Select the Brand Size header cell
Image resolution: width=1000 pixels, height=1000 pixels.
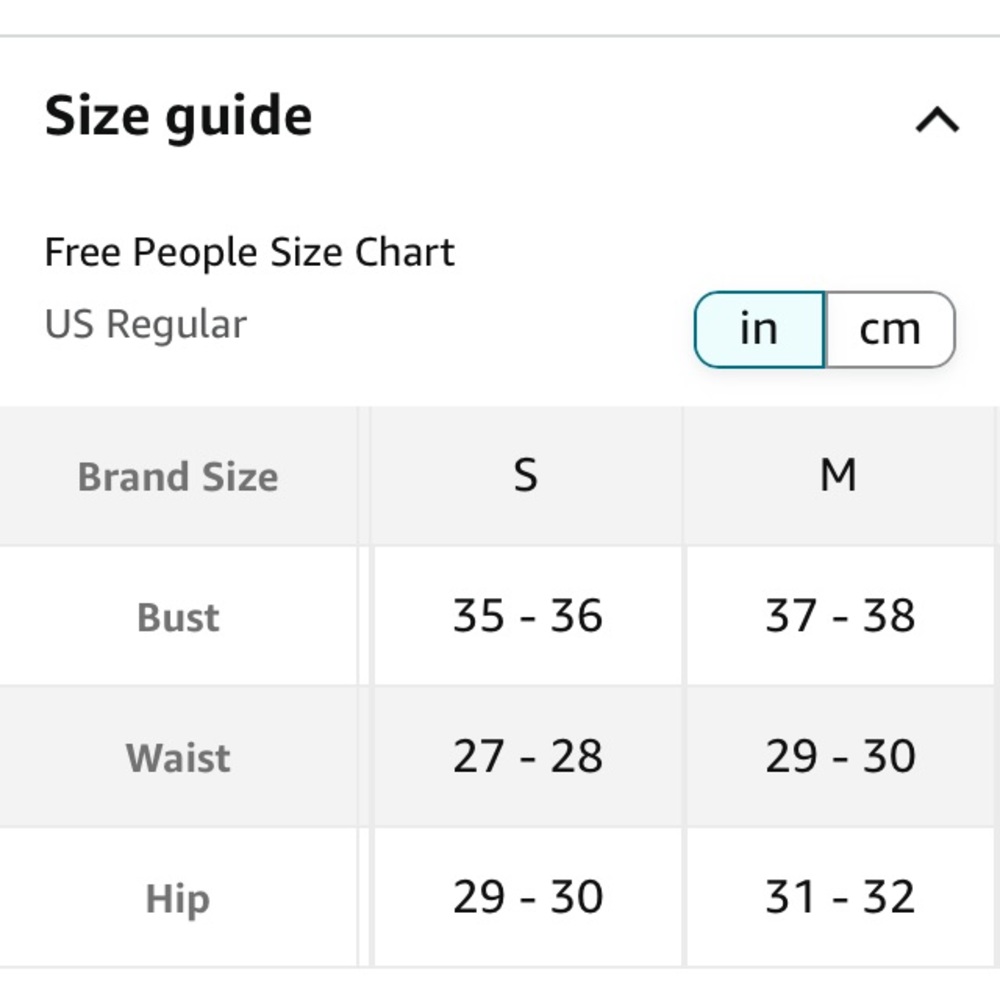coord(178,476)
